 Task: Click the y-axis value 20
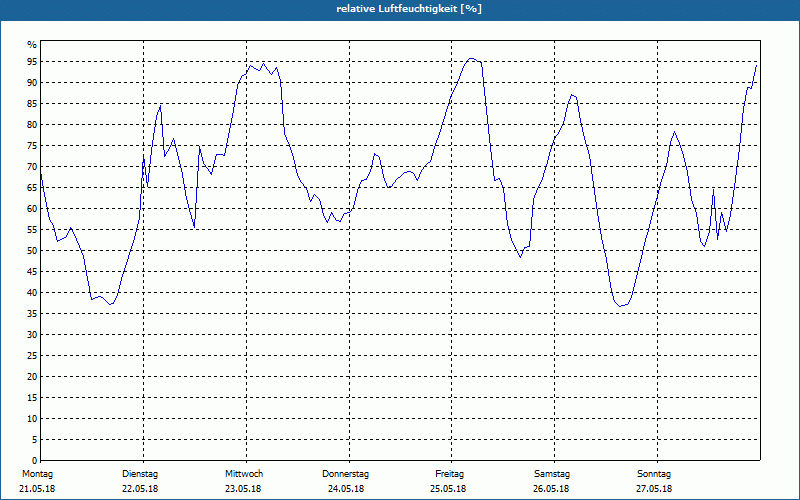tap(32, 377)
